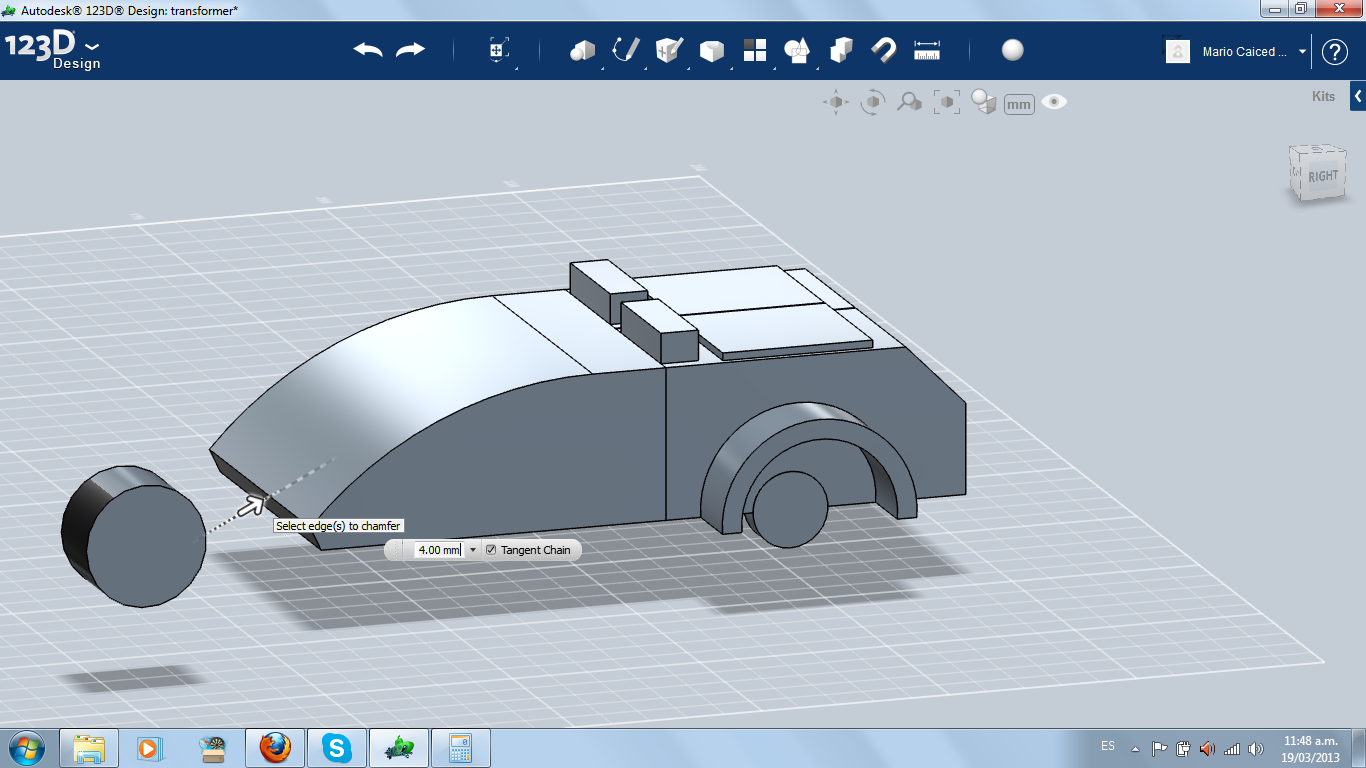The width and height of the screenshot is (1366, 768).
Task: Open the Primitives shapes tool
Action: [582, 50]
